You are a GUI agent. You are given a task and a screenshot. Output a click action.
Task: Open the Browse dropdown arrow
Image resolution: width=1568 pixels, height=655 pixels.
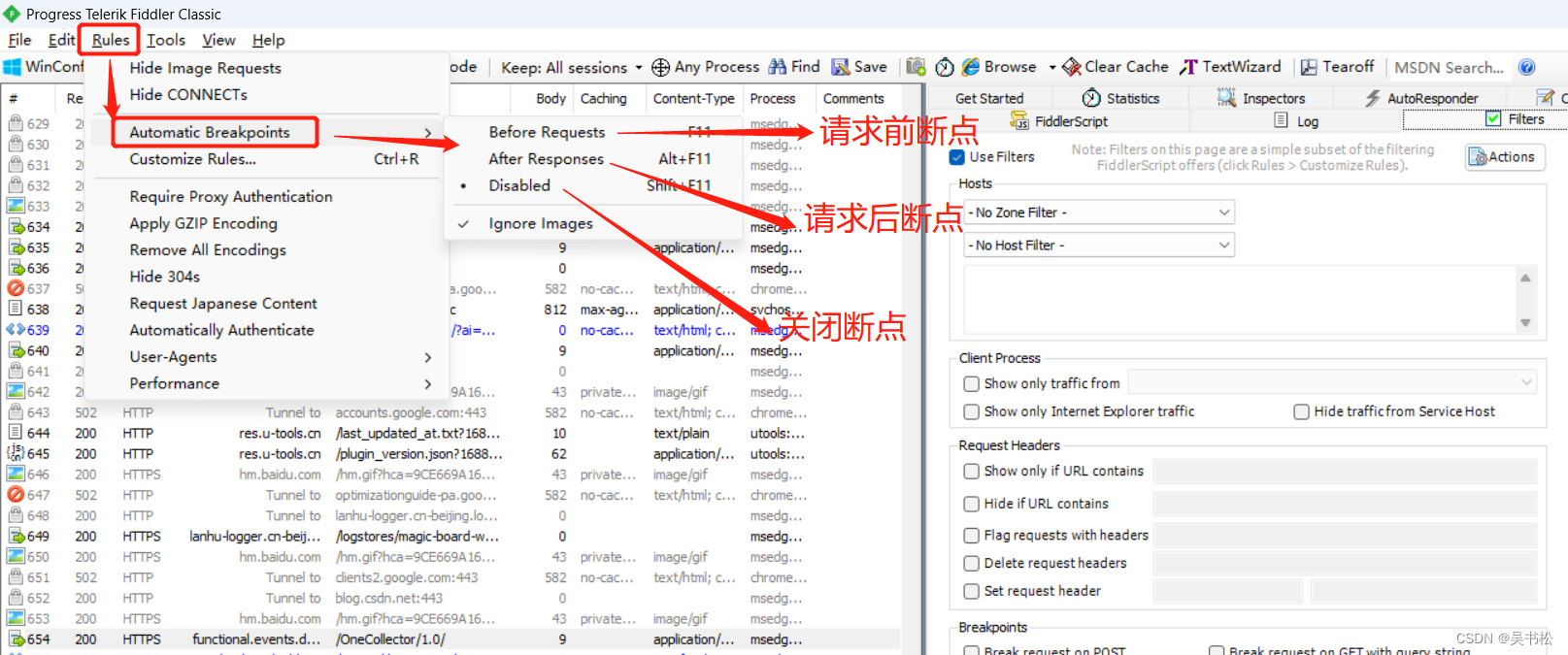1052,68
